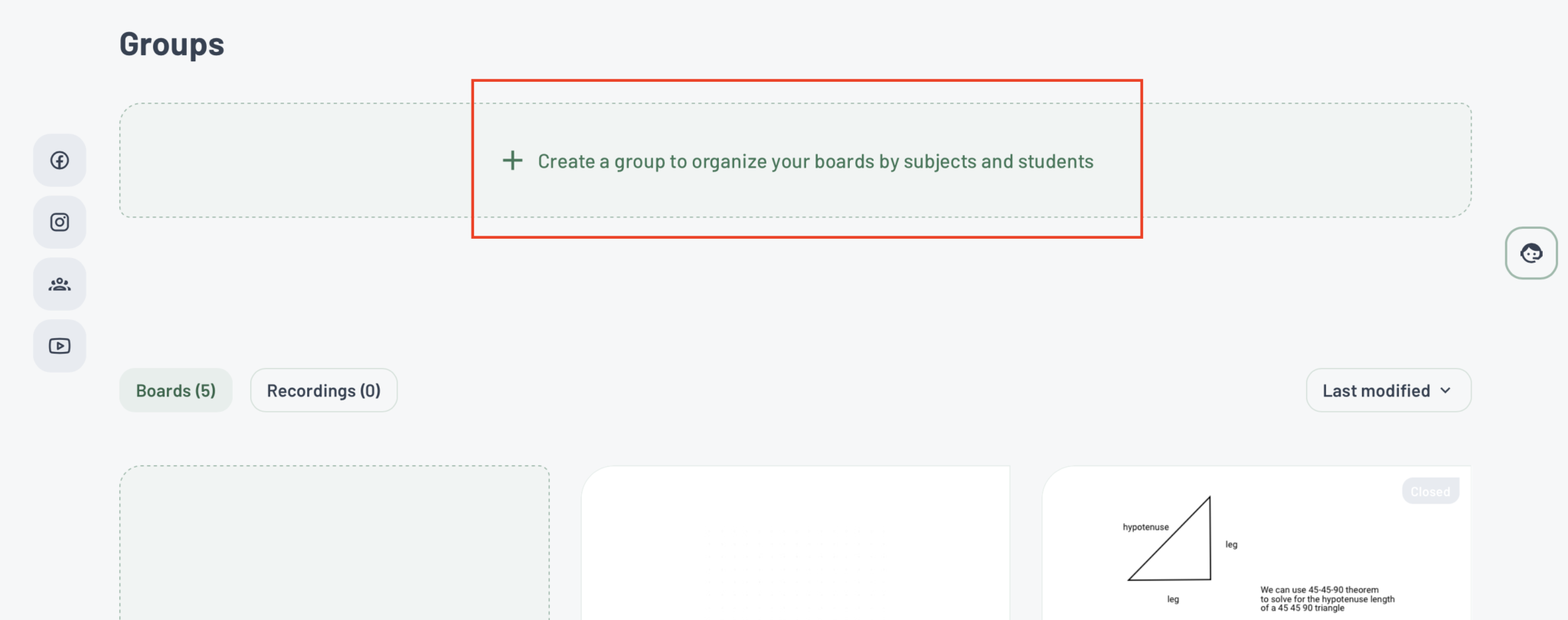Viewport: 1568px width, 620px height.
Task: Open the blank white board thumbnail
Action: [795, 542]
